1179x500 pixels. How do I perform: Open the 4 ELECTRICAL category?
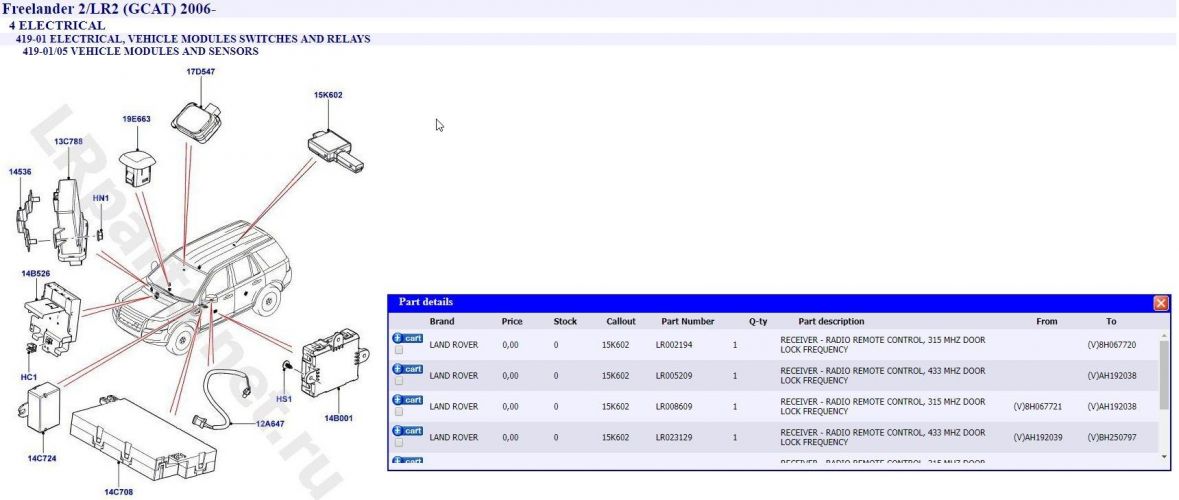tap(56, 26)
